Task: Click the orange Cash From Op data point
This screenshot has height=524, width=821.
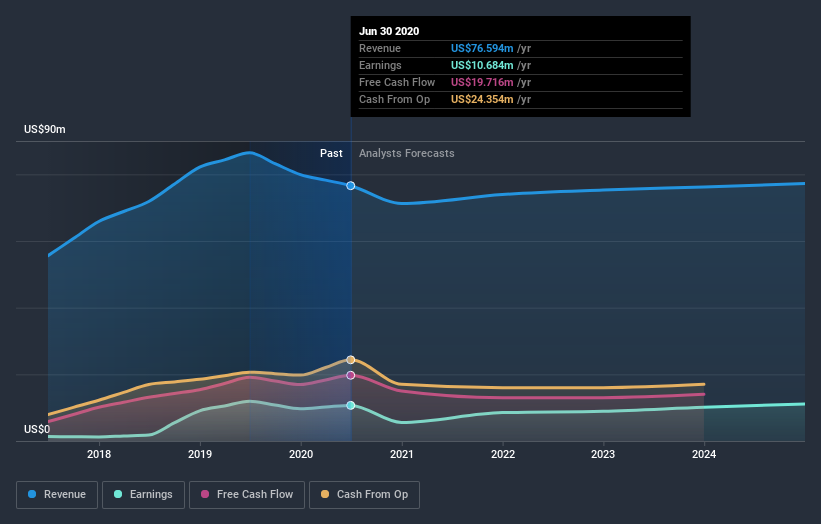Action: 351,360
